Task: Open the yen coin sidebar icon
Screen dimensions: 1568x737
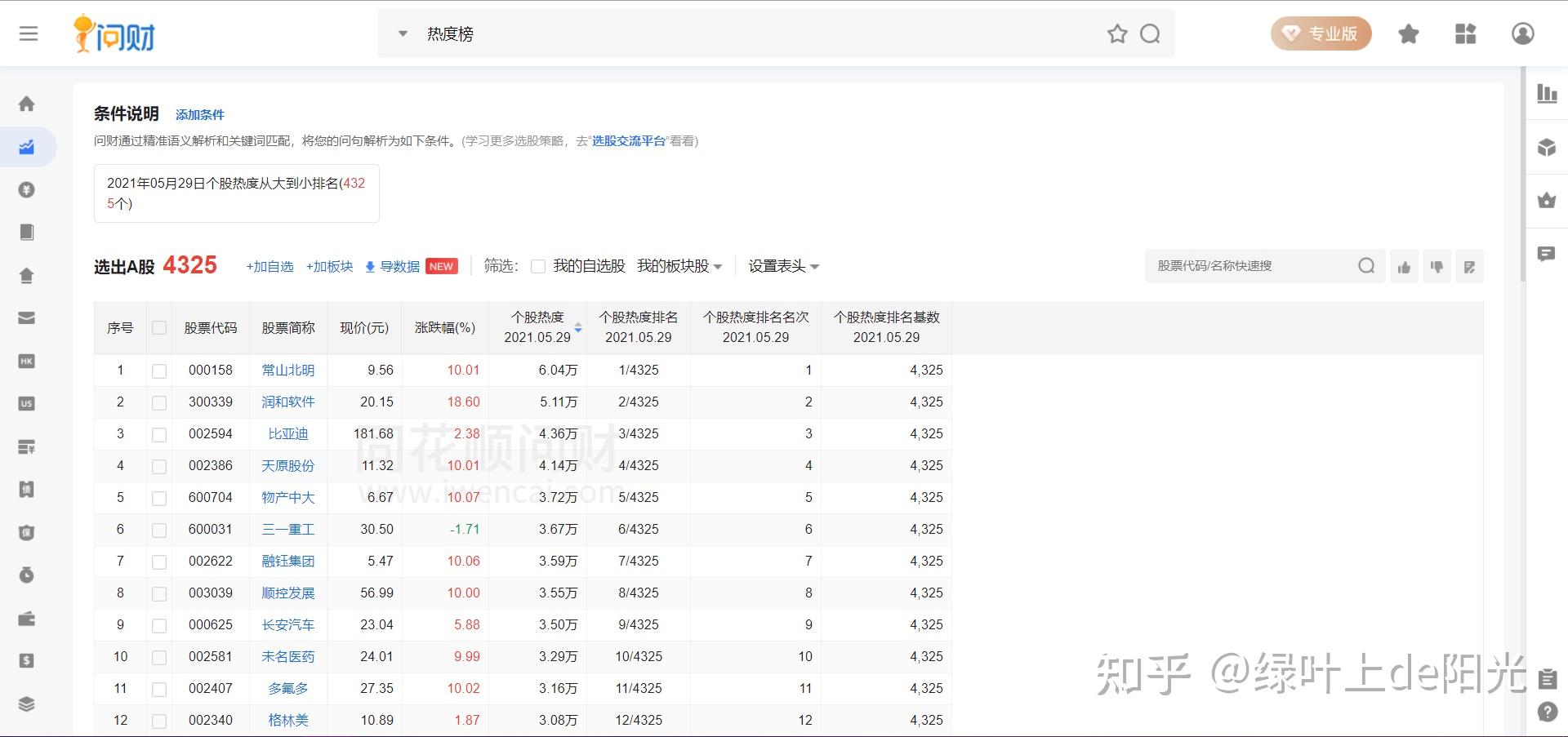Action: click(27, 189)
